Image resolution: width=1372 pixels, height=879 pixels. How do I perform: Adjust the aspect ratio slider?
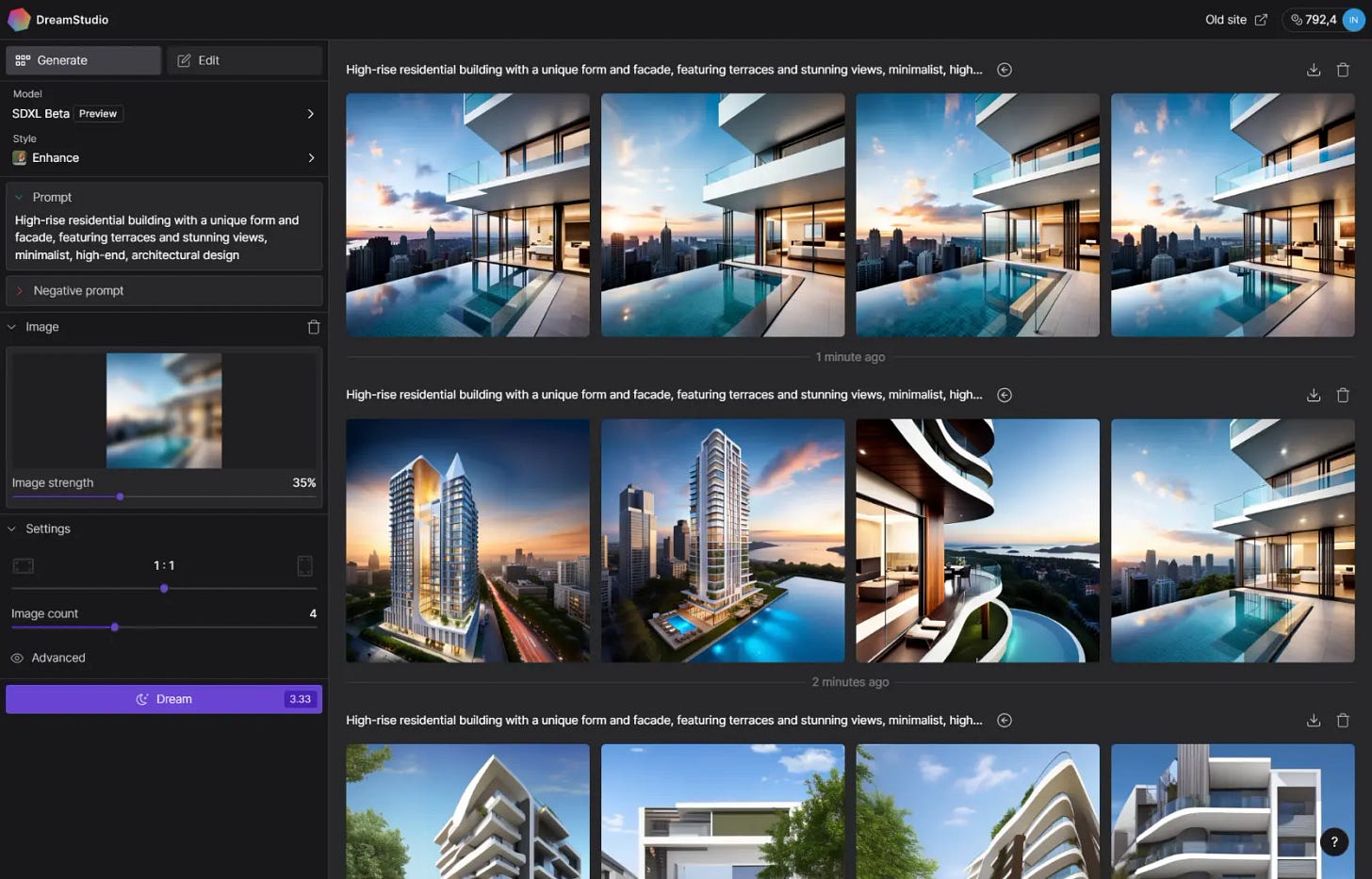tap(164, 588)
